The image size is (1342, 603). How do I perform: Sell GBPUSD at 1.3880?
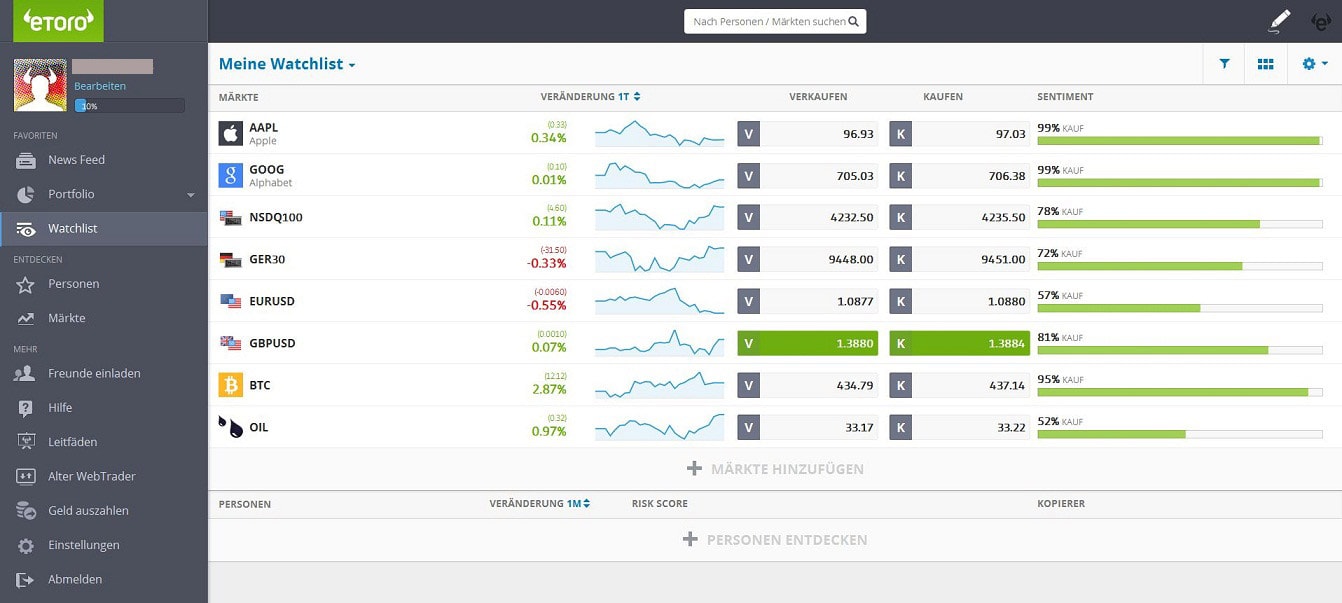[808, 343]
